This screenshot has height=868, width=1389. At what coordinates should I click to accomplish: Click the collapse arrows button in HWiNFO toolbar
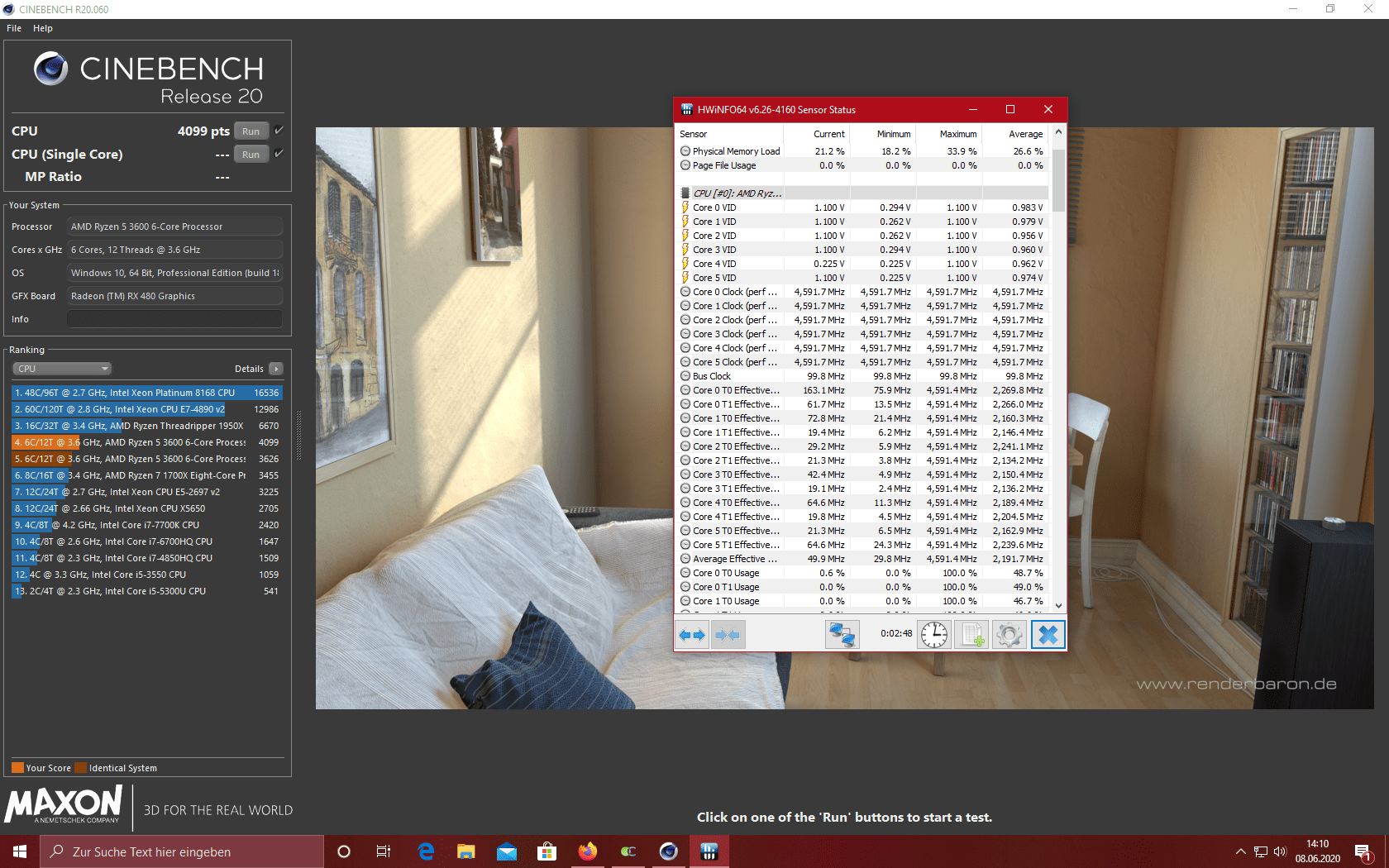point(728,635)
